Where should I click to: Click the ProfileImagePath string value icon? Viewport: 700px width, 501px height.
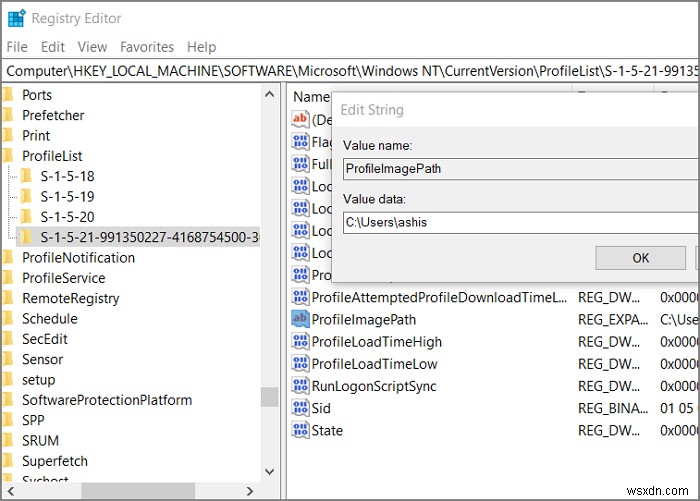pos(300,319)
